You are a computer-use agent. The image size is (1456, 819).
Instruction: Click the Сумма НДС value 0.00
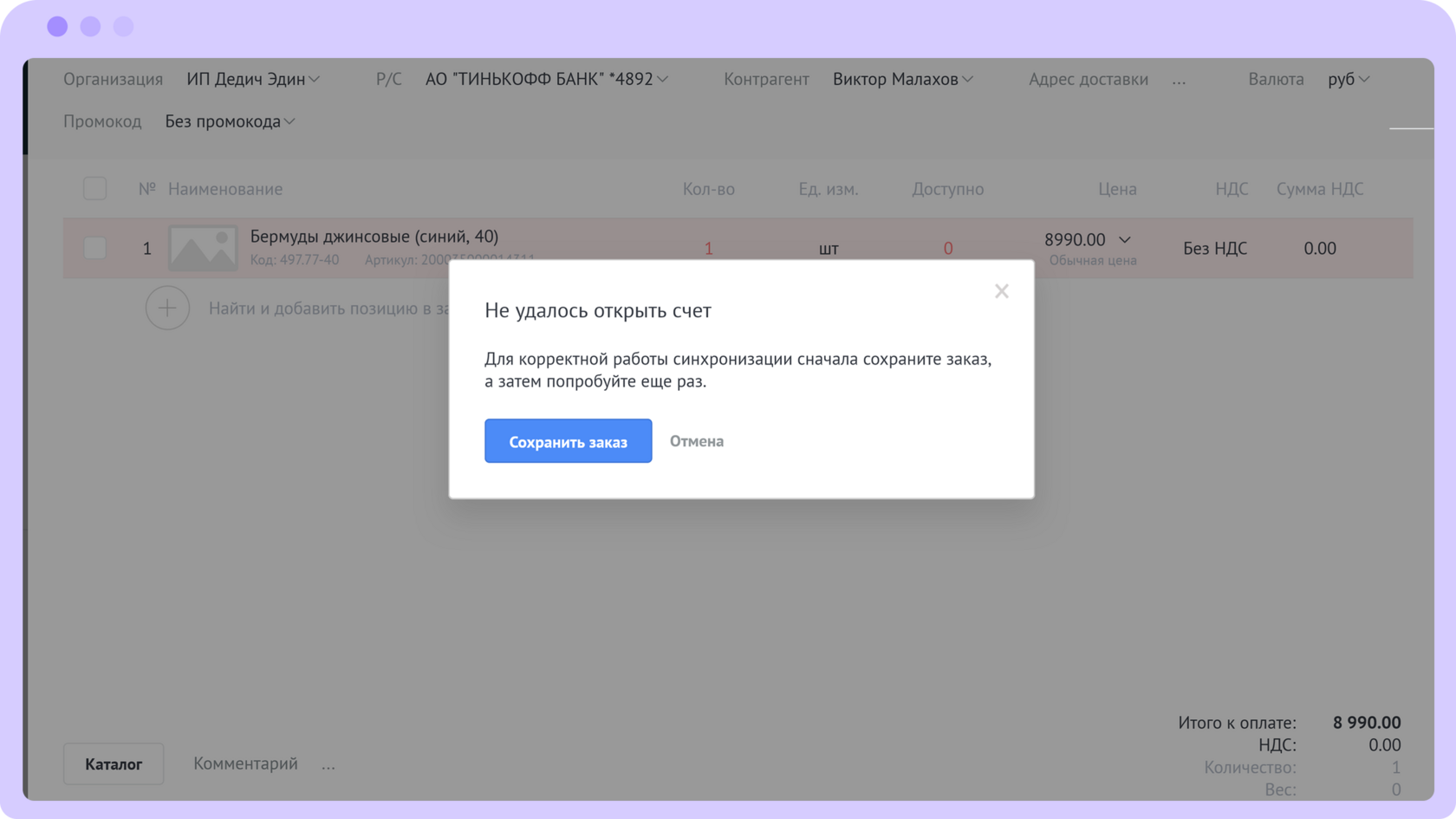click(x=1320, y=249)
